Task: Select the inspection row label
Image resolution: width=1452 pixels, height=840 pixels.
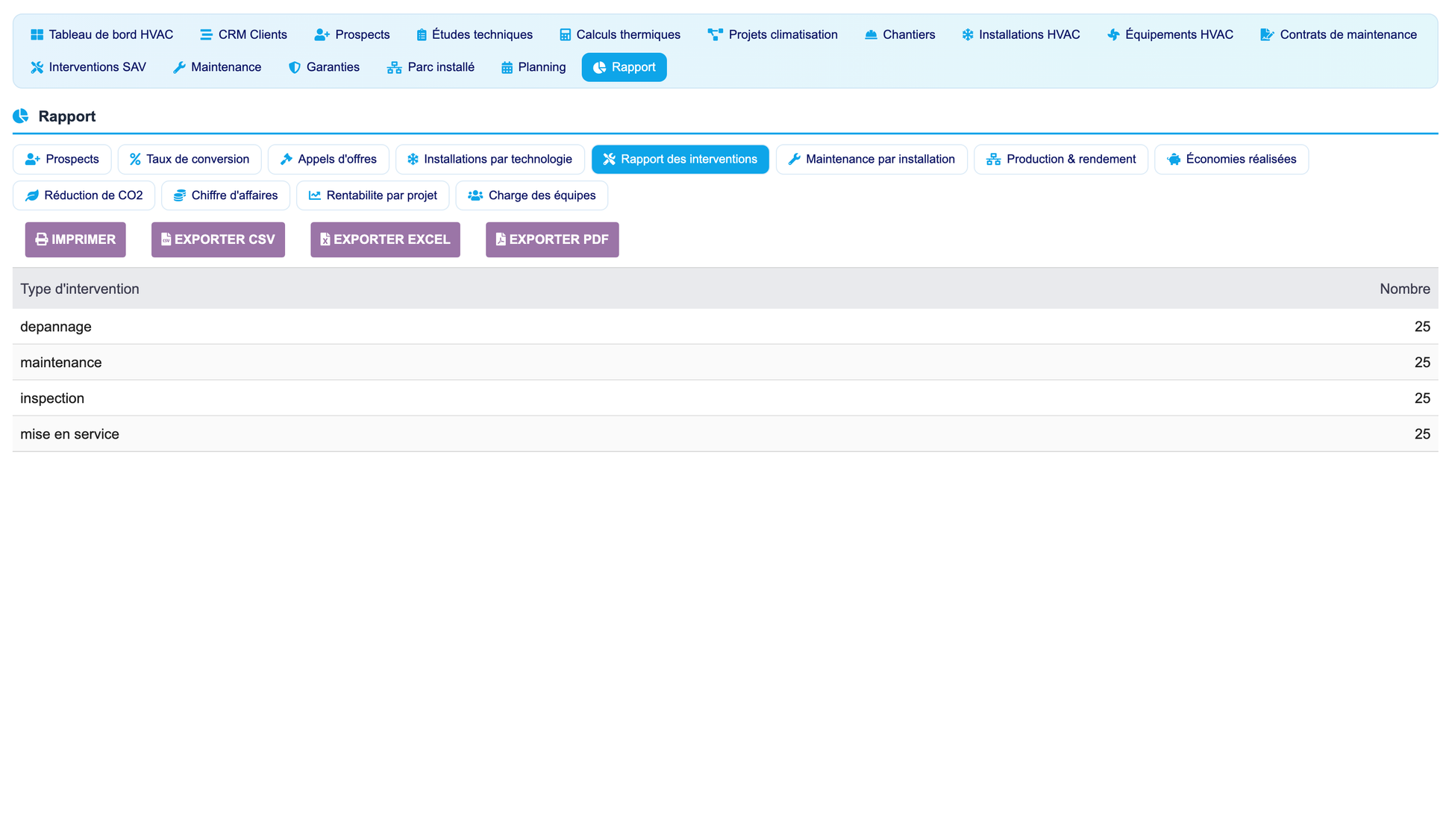Action: tap(52, 399)
